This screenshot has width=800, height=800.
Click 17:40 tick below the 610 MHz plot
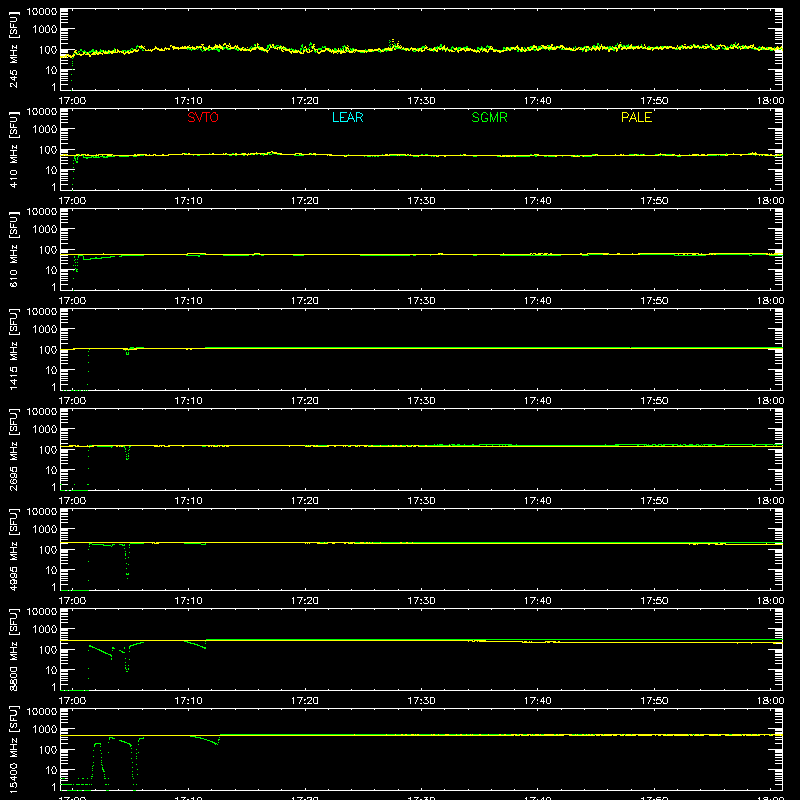pos(537,301)
